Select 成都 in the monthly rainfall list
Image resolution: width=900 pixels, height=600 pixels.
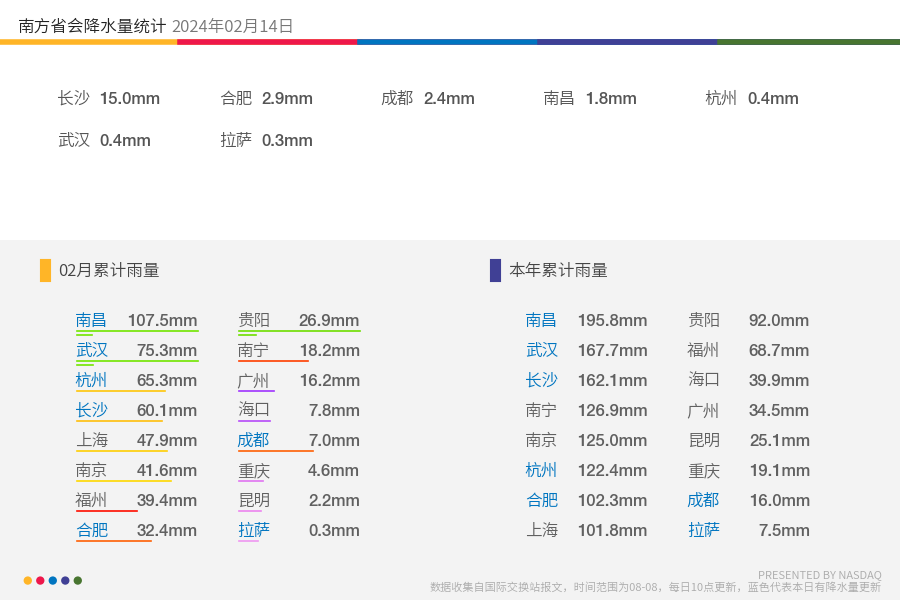(x=254, y=440)
